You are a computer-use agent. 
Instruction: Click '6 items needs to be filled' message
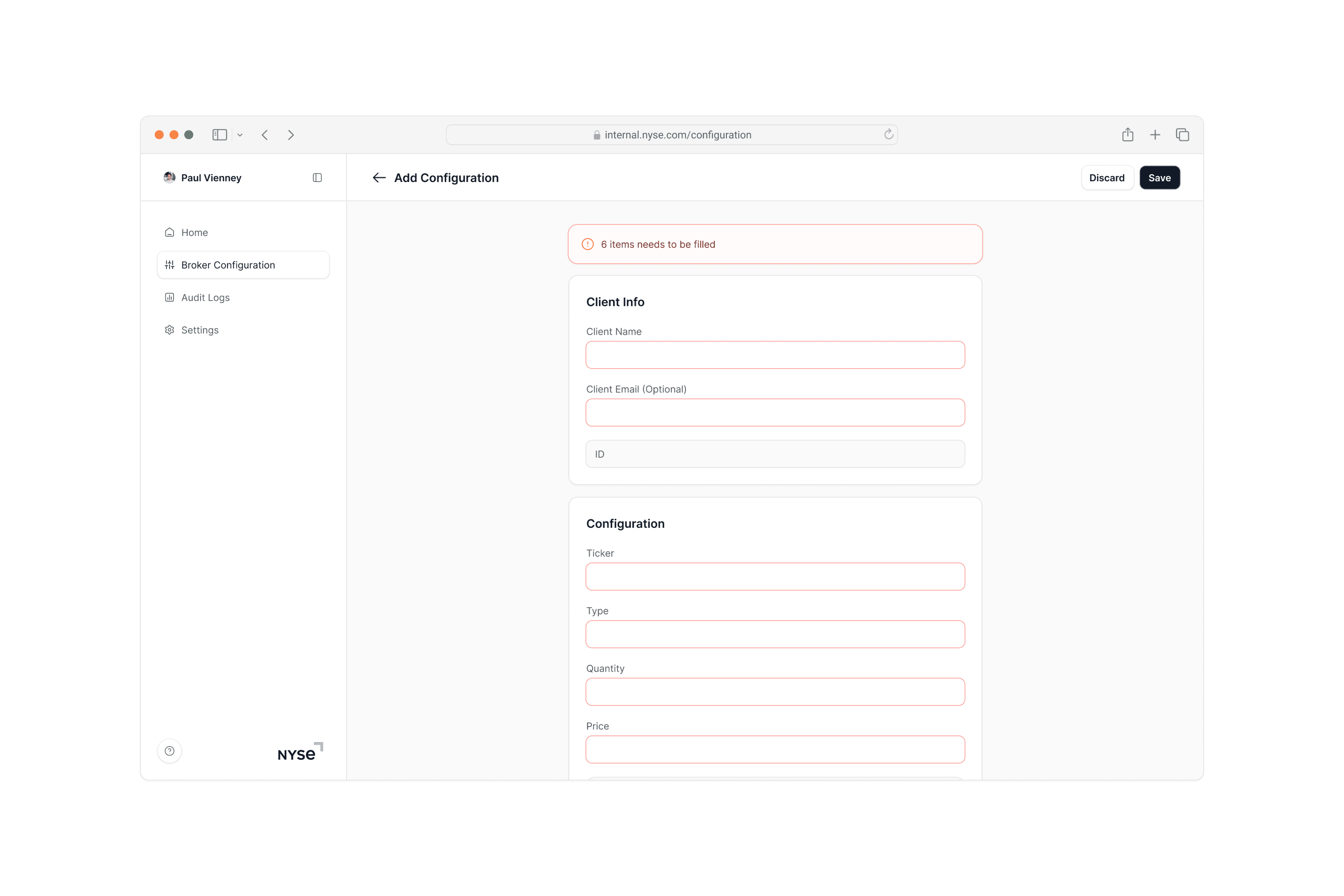(x=658, y=244)
